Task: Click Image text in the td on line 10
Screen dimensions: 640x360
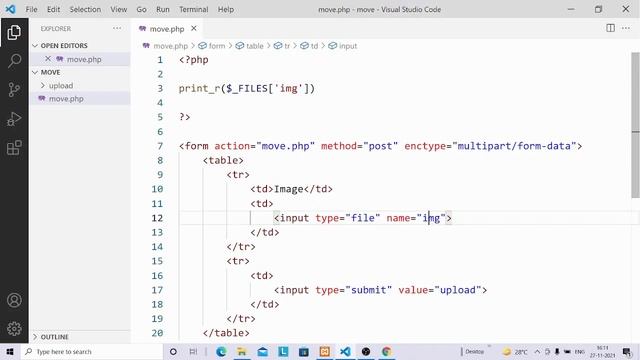Action: click(289, 189)
